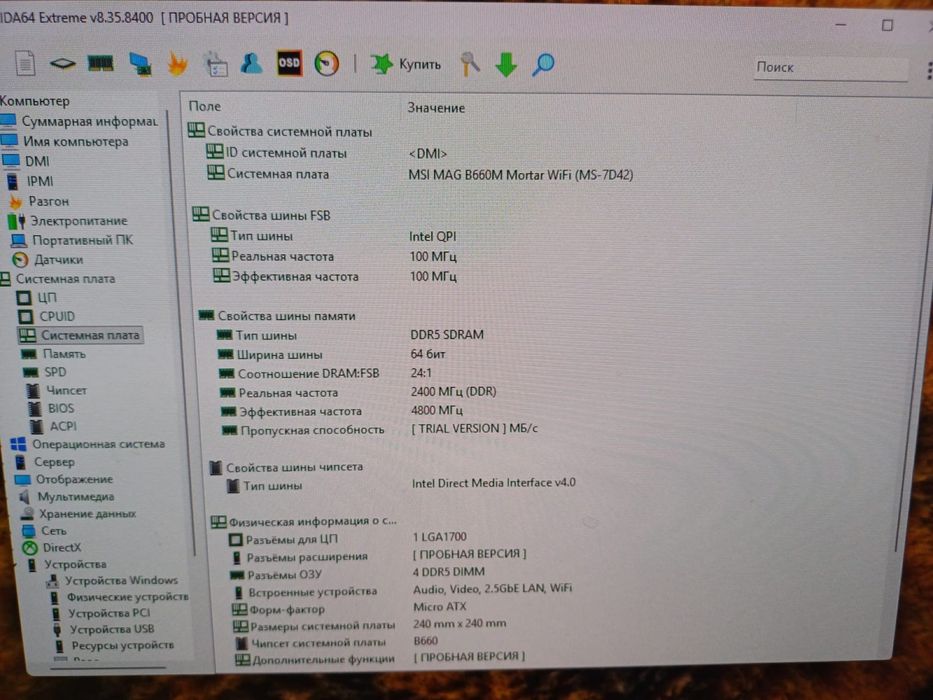Open Память in the sidebar tree
Viewport: 933px width, 700px height.
(x=54, y=354)
